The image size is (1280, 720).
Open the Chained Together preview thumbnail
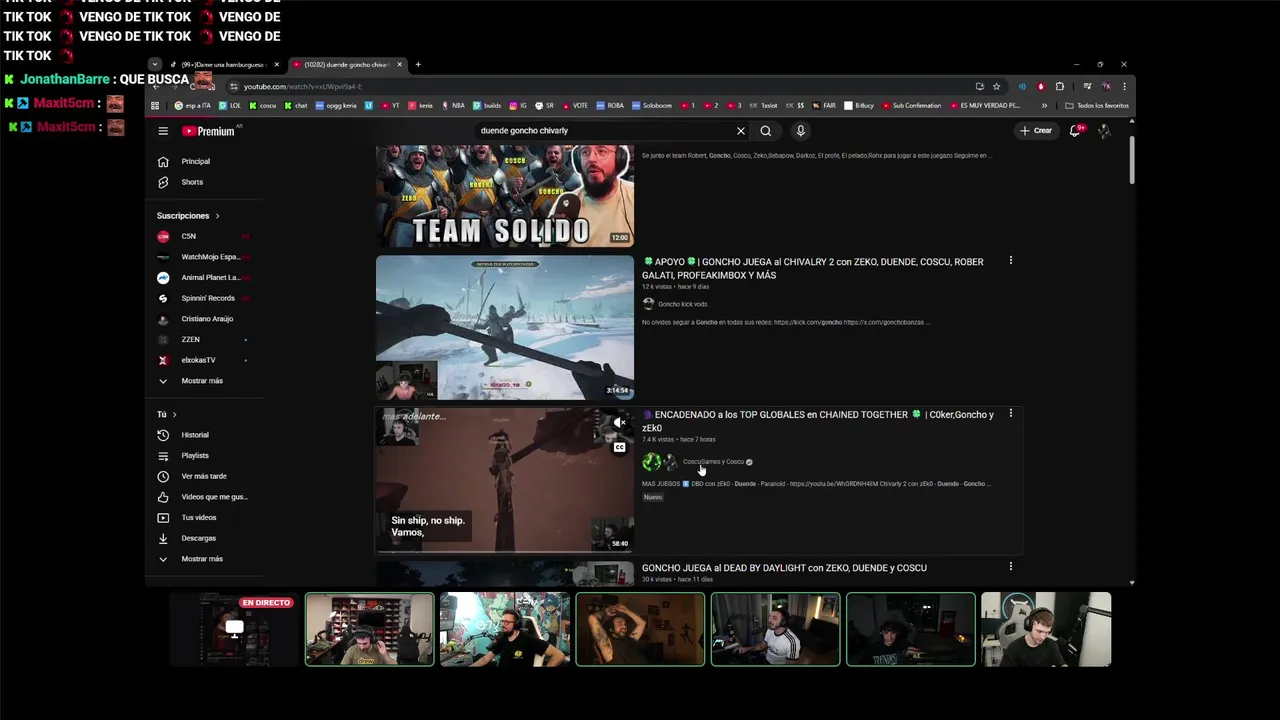[x=505, y=480]
